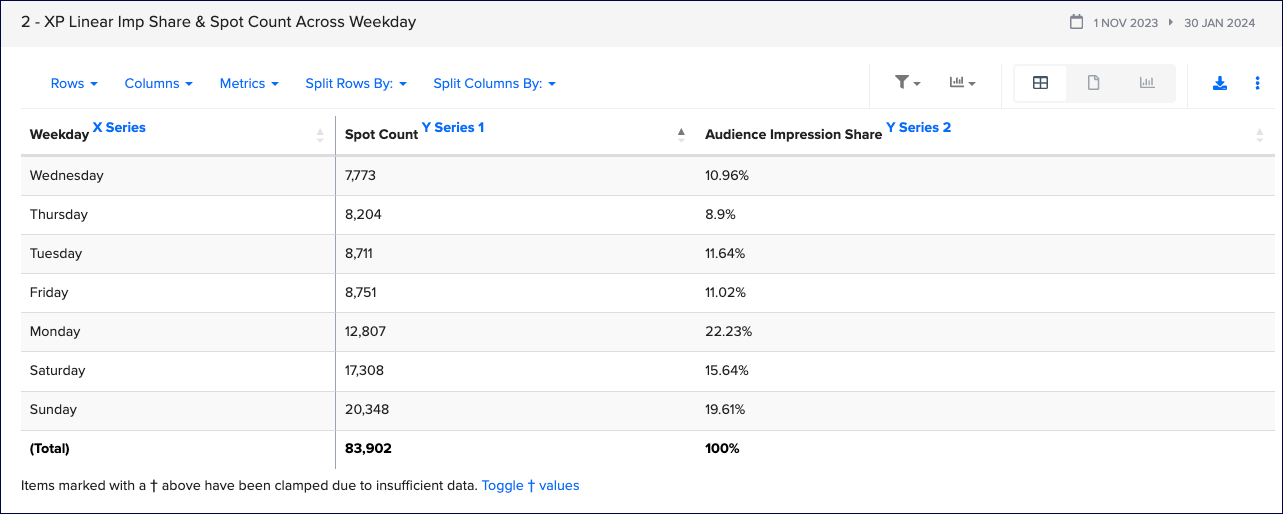Sort by Audience Impression Share arrows
Screen dimensions: 1283x514
tap(1259, 135)
